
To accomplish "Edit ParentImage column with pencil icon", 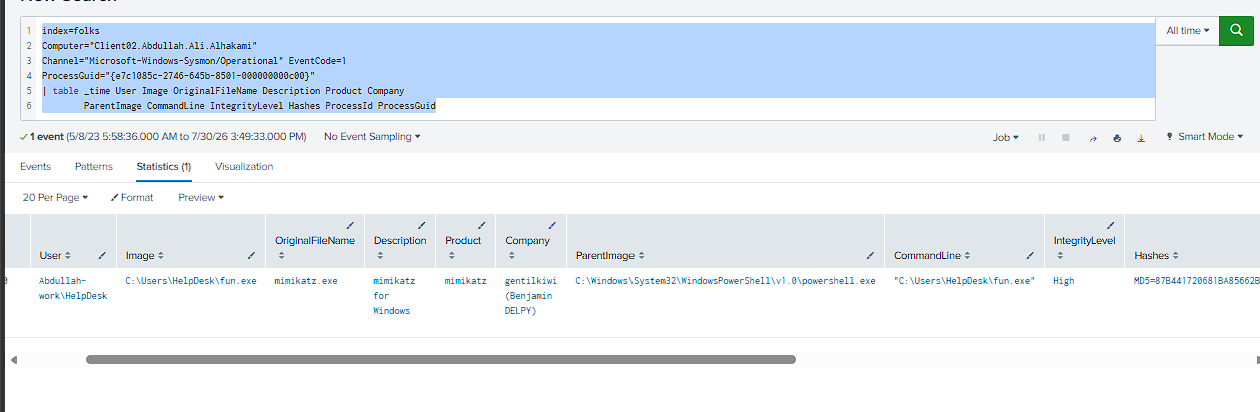I will click(870, 256).
